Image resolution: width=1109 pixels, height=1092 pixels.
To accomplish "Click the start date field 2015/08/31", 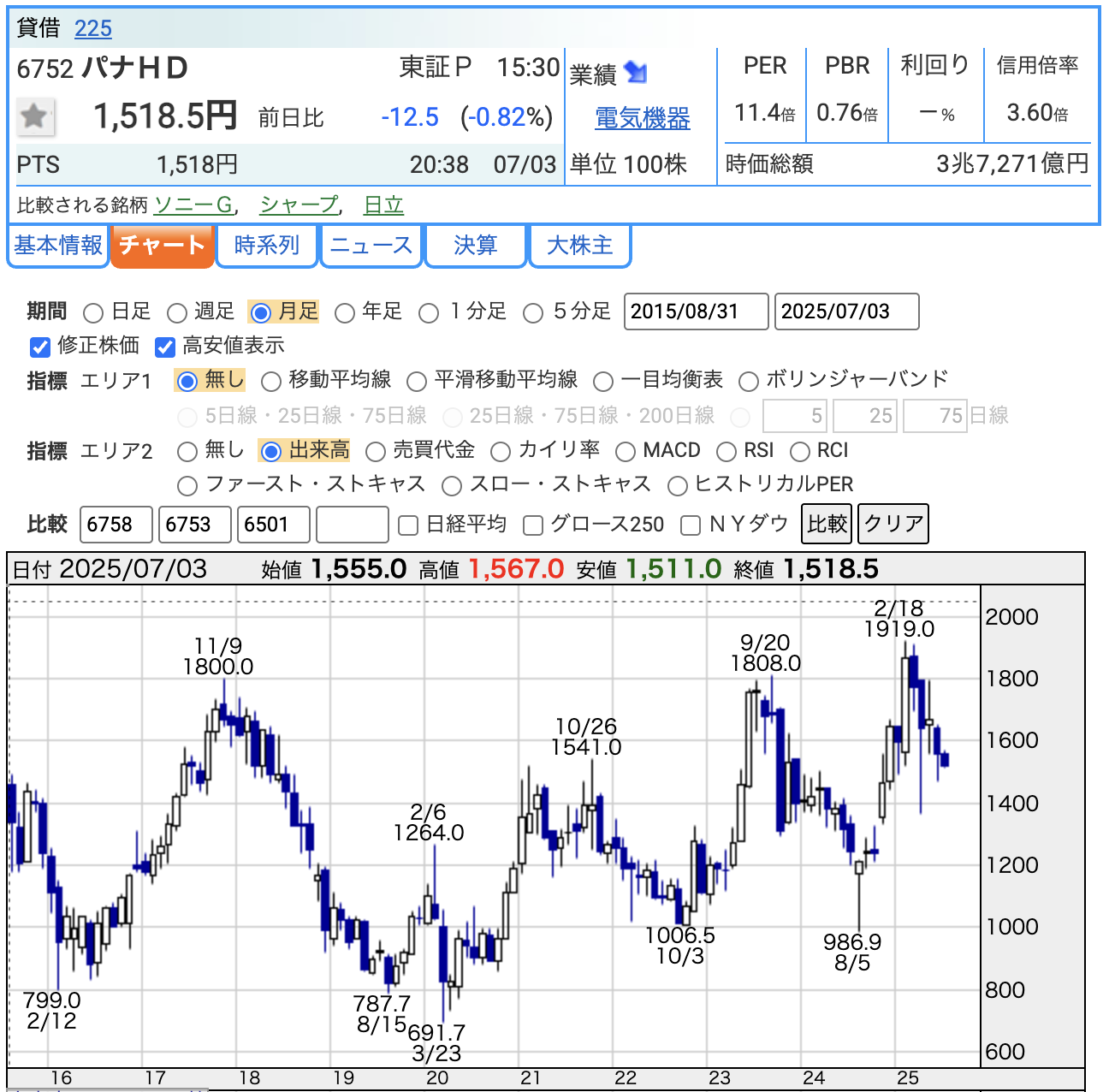I will [697, 312].
